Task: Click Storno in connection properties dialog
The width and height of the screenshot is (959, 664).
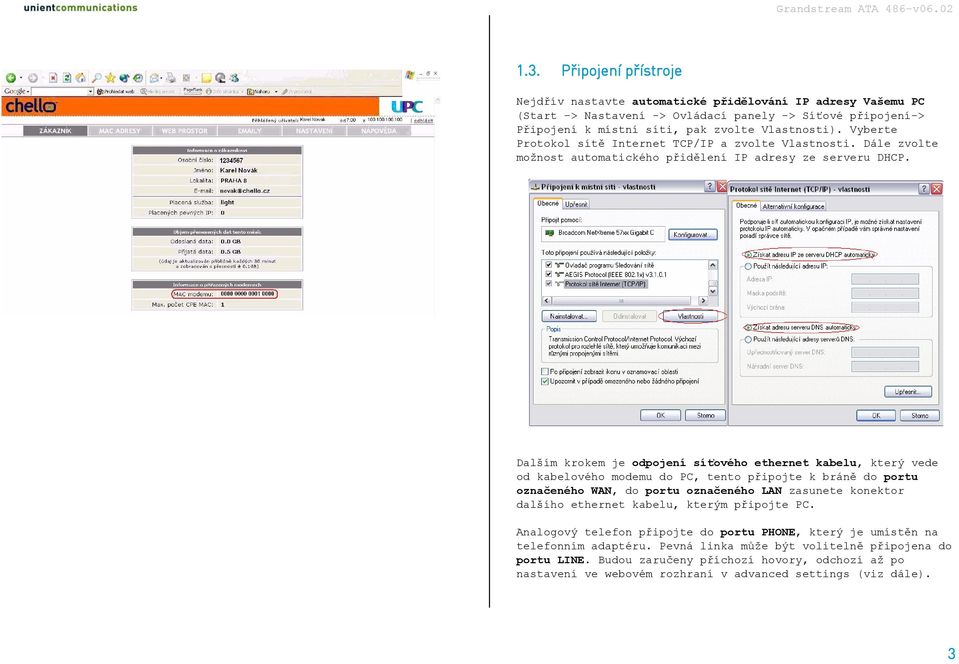Action: [x=705, y=415]
